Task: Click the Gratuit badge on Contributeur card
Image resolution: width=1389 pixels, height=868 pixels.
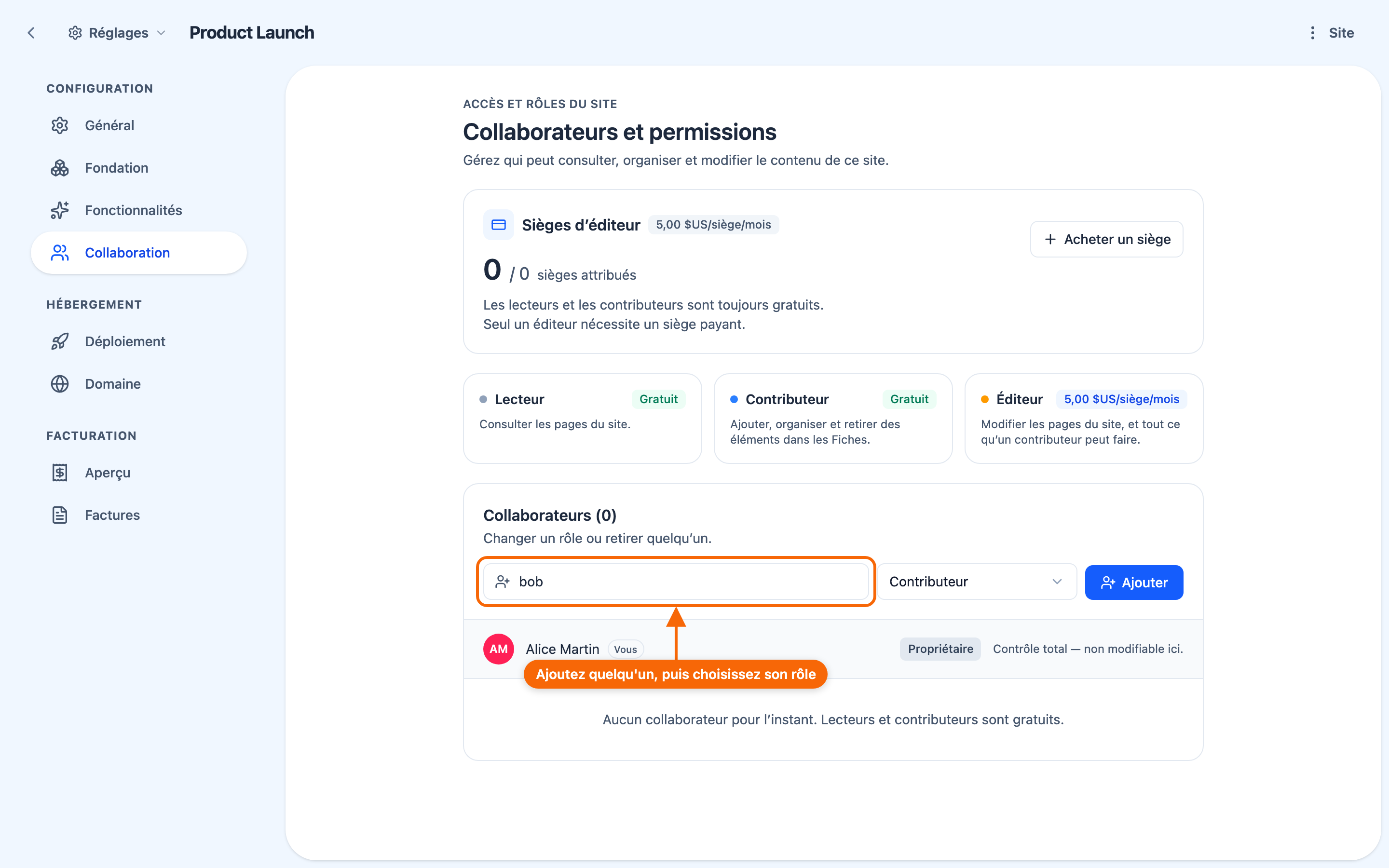Action: 909,399
